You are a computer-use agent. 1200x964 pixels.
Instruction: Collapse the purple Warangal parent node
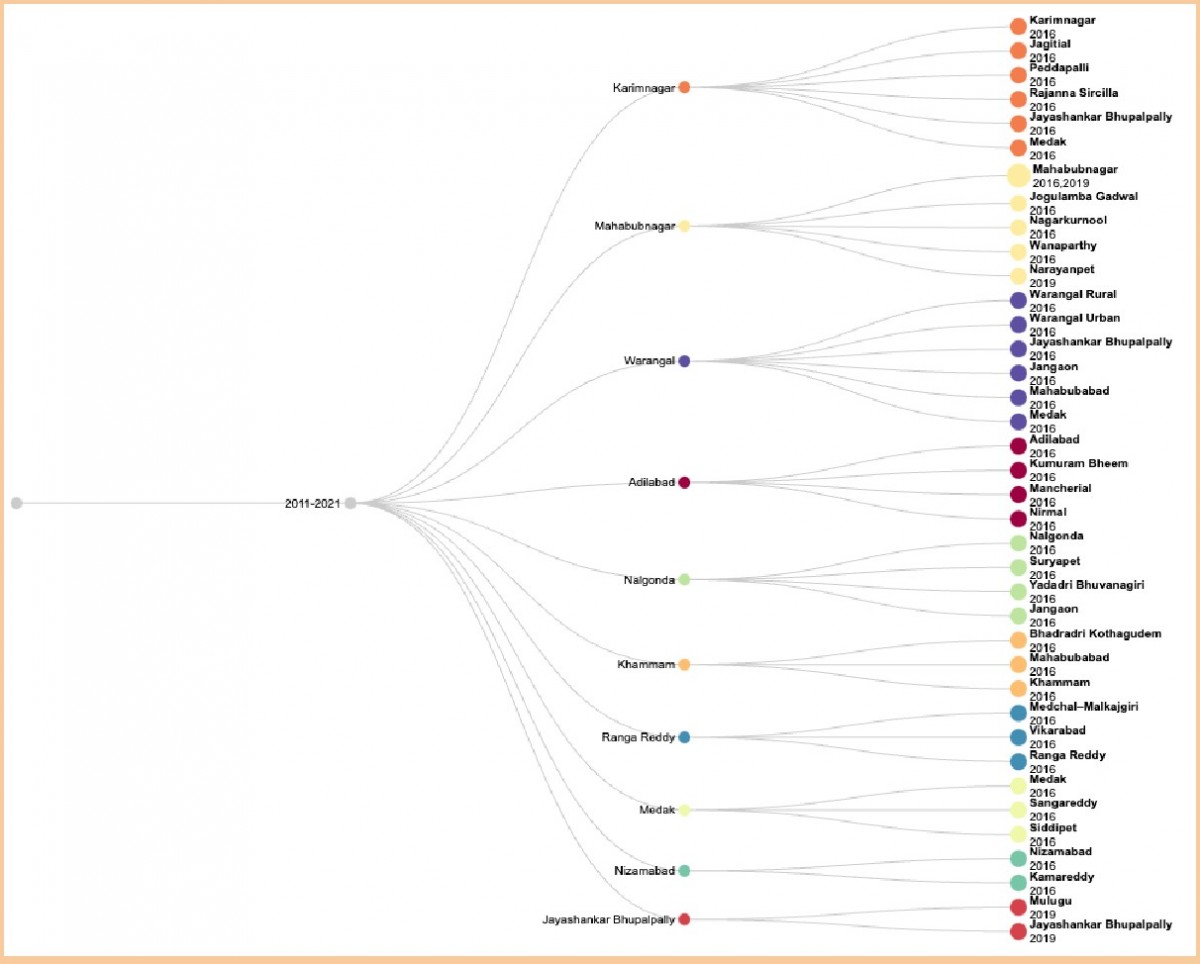click(684, 361)
